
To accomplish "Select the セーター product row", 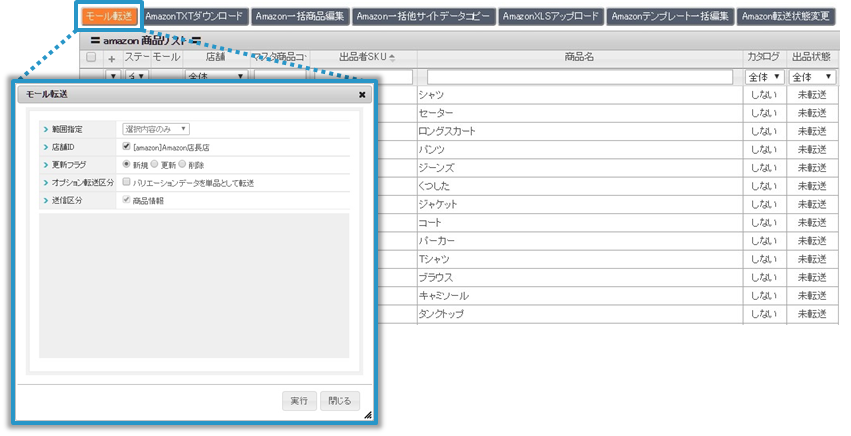I will [580, 113].
